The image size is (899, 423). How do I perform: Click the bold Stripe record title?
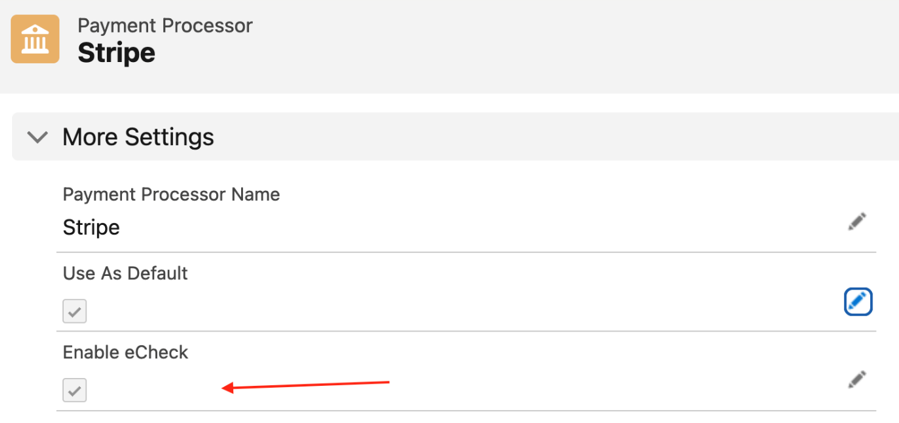[x=116, y=53]
